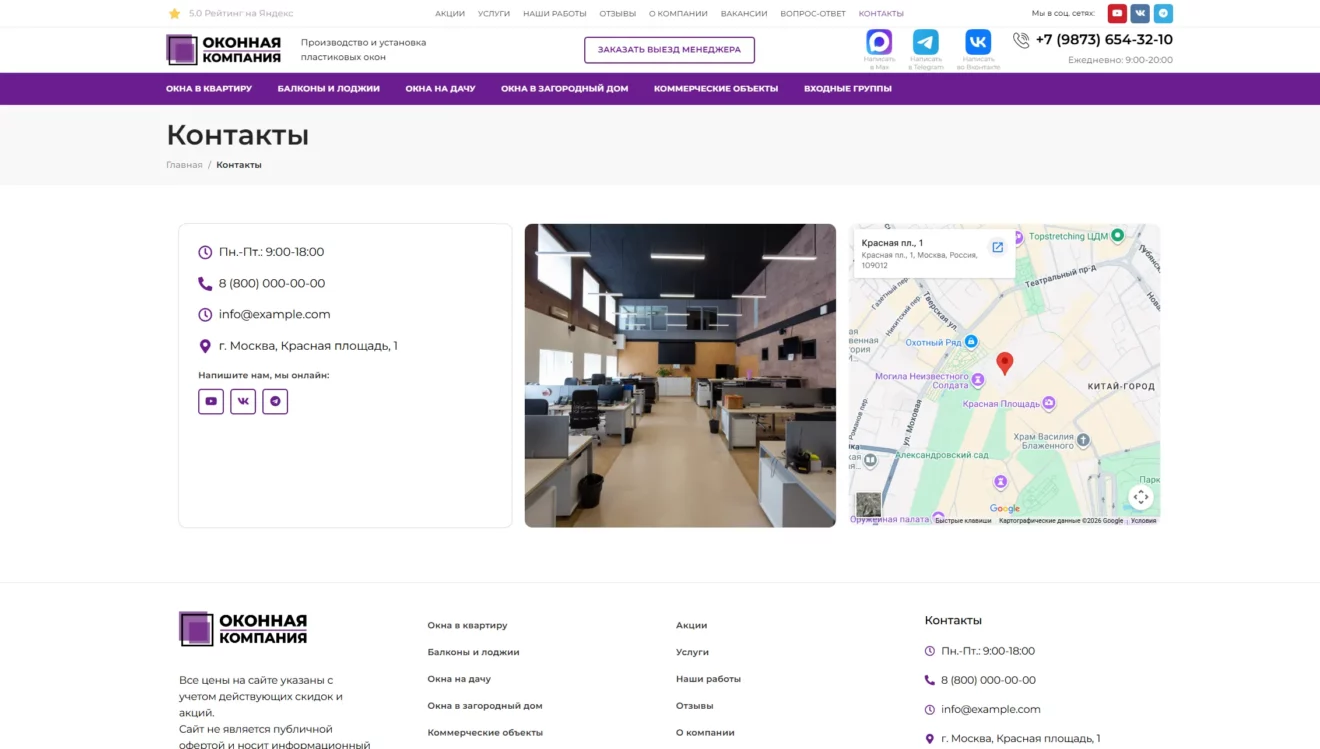Click Оконная Компания footer logo
This screenshot has width=1320, height=749.
[x=243, y=629]
